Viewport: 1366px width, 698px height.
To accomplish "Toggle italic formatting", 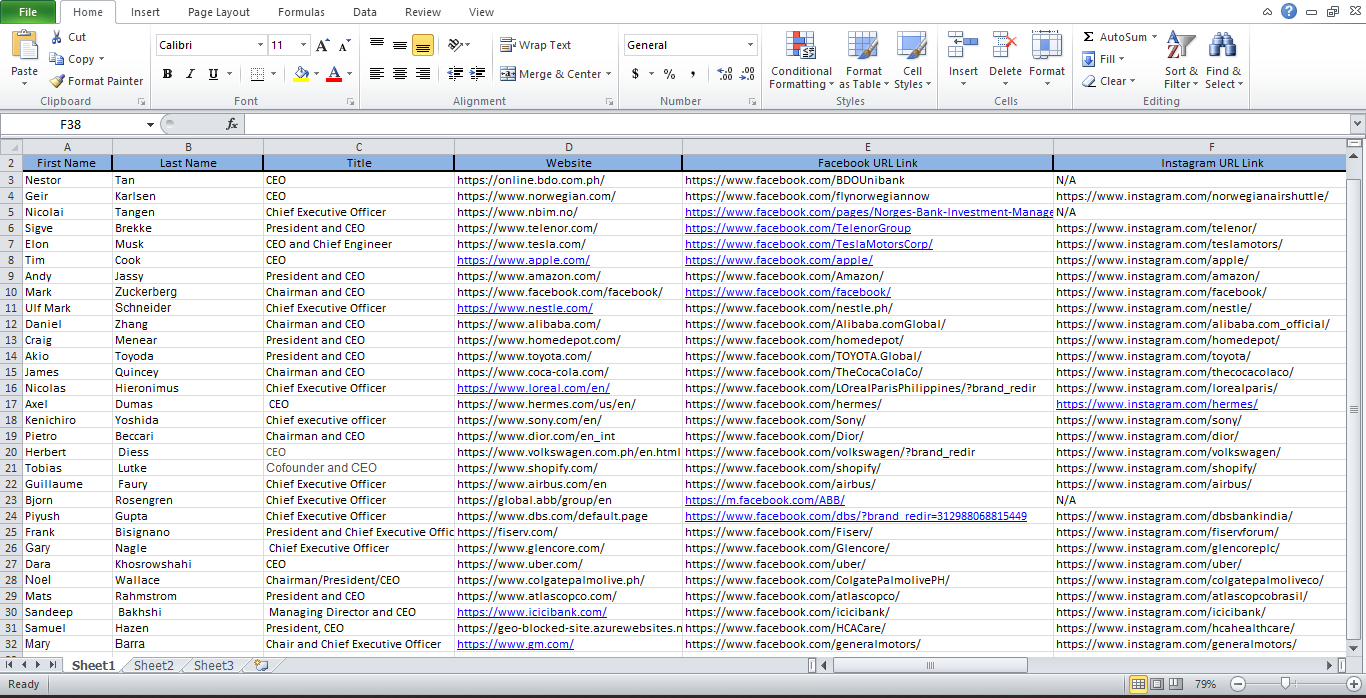I will (190, 74).
